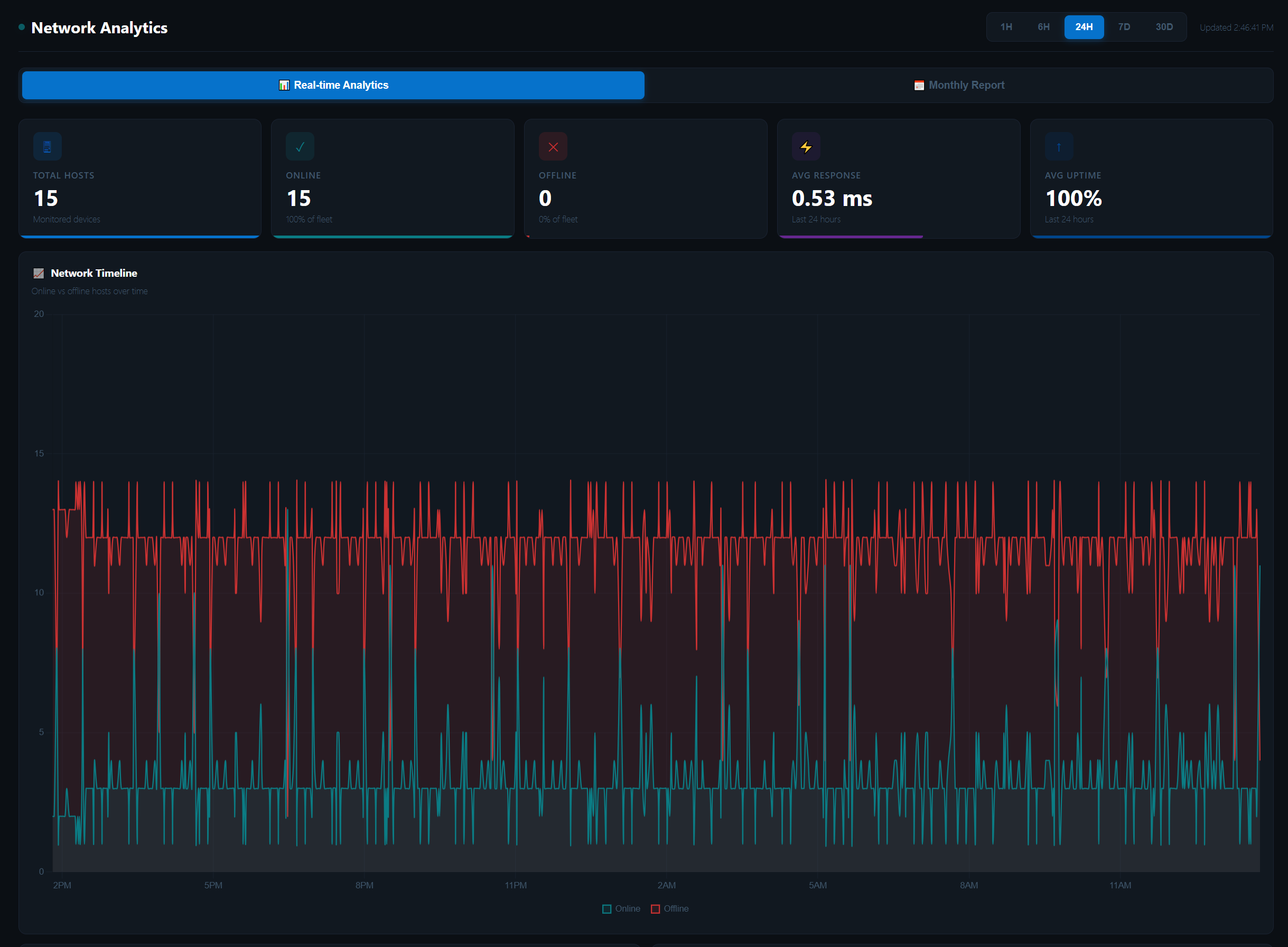Click the '100% of fleet' text
Screen dimensions: 1288x947
(x=309, y=220)
